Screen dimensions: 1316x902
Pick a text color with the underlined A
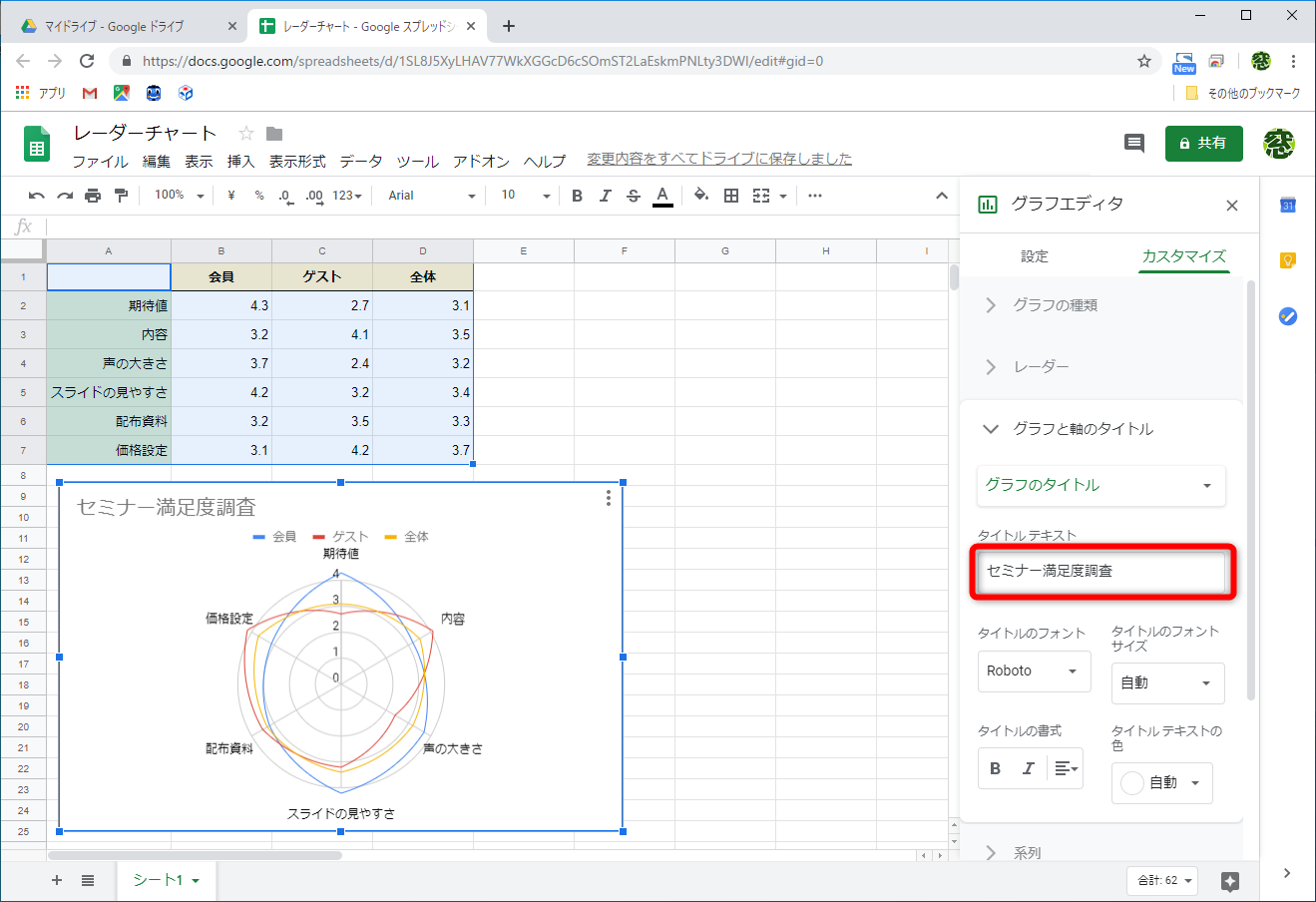point(662,196)
